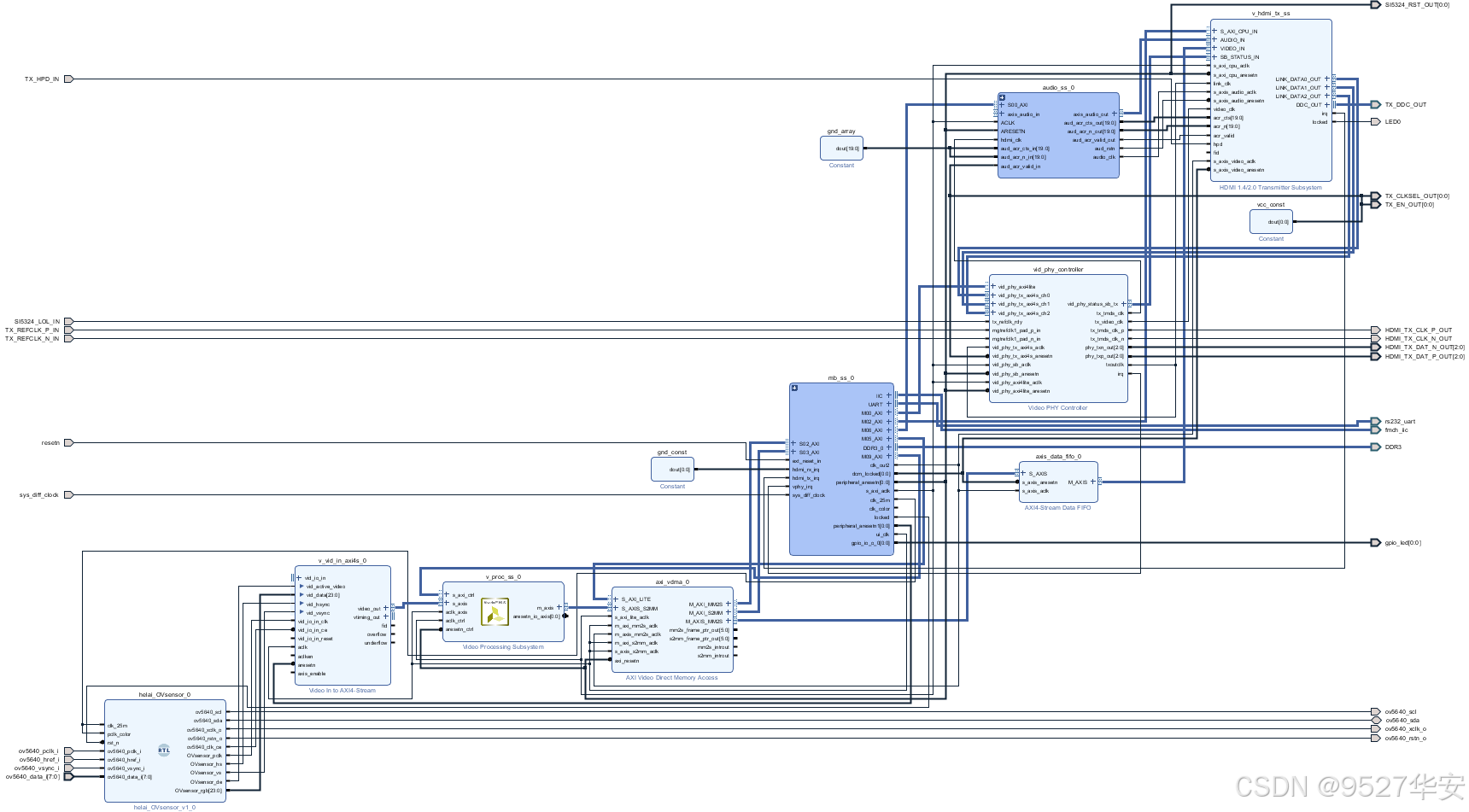Click the Vivado HLS logo in v_proc_ss_0
Image resolution: width=1469 pixels, height=812 pixels.
point(495,612)
